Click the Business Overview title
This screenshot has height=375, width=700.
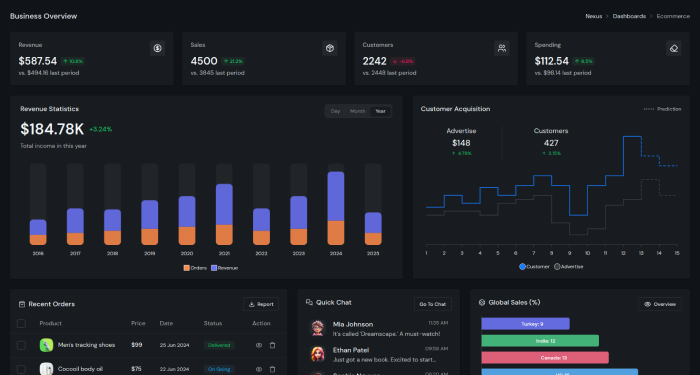pyautogui.click(x=43, y=16)
